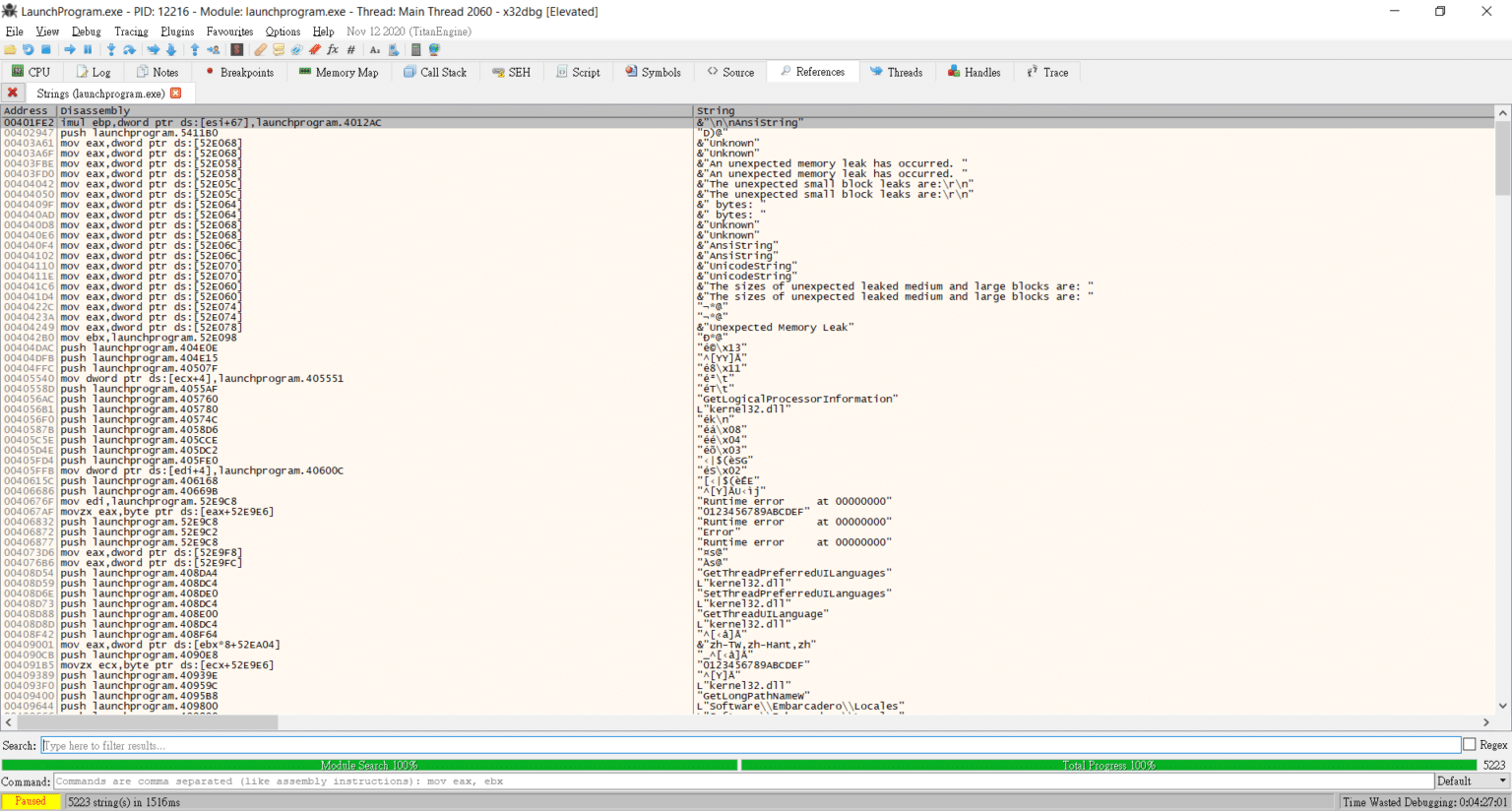Enable the Regex checkbox
The image size is (1512, 811).
pos(1470,745)
